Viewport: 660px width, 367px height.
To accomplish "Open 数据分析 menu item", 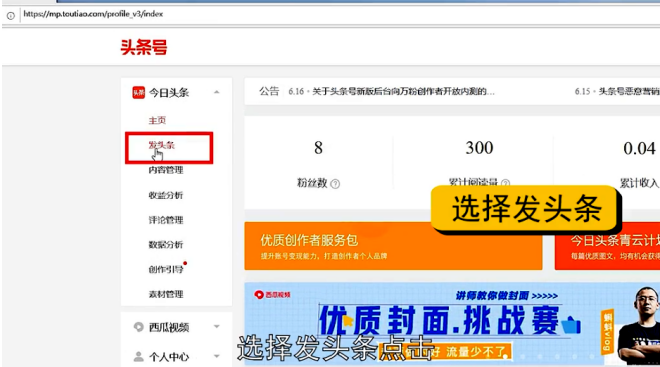I will pyautogui.click(x=166, y=245).
